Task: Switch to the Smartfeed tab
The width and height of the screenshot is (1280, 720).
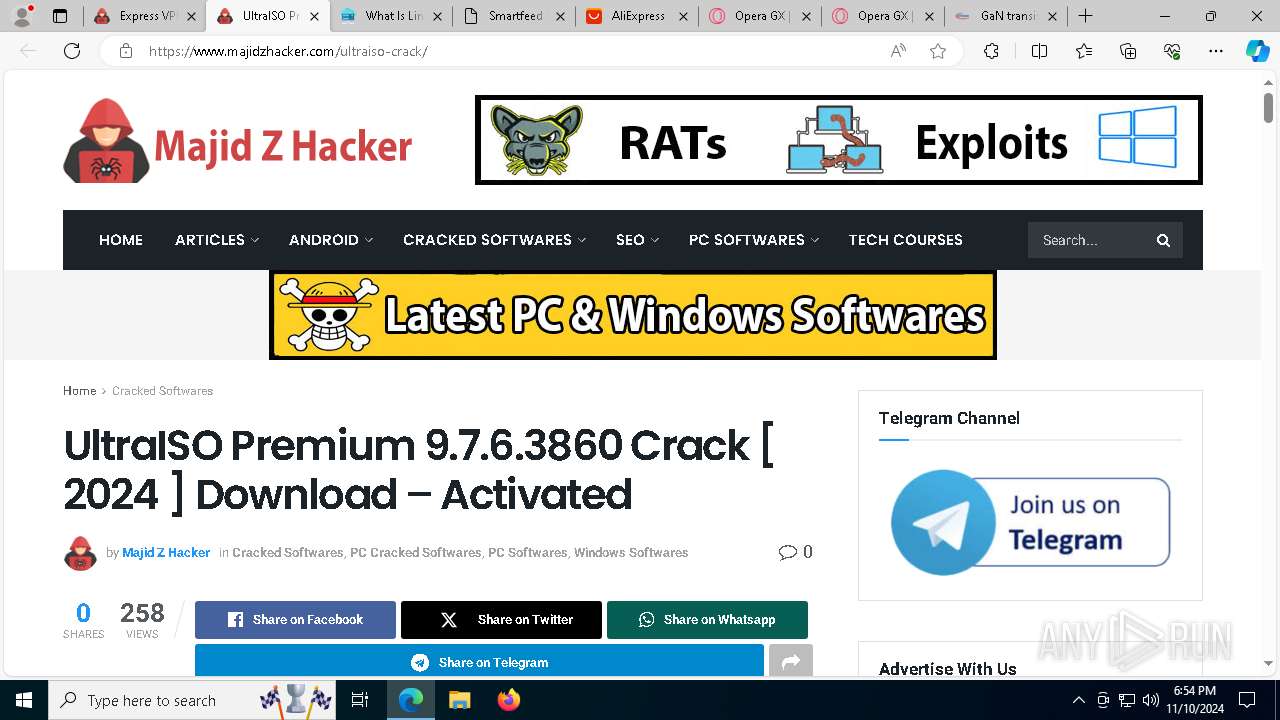Action: tap(514, 16)
